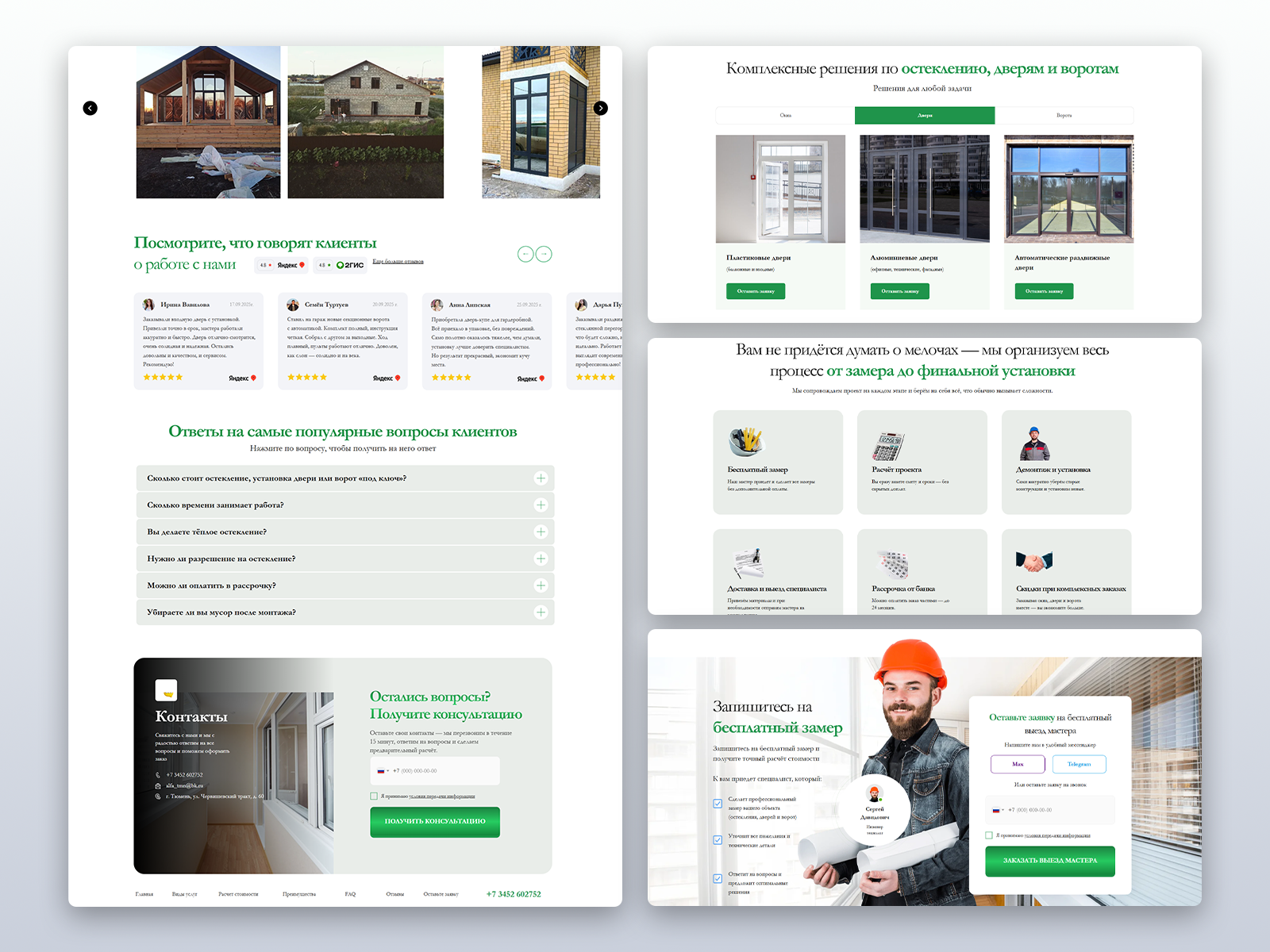Screen dimensions: 1270x952
Task: Expand the question Нужно ли разрешение на остекление
Action: coord(345,559)
